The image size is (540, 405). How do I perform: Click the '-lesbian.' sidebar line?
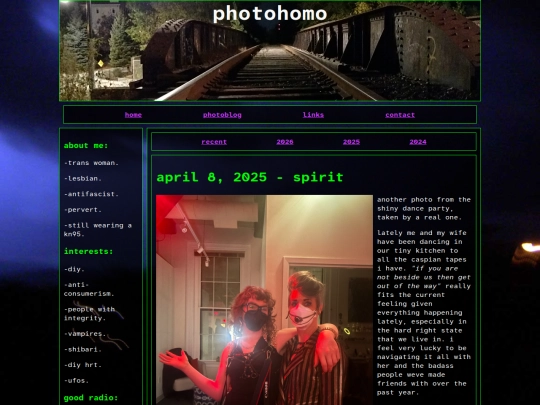pos(83,178)
